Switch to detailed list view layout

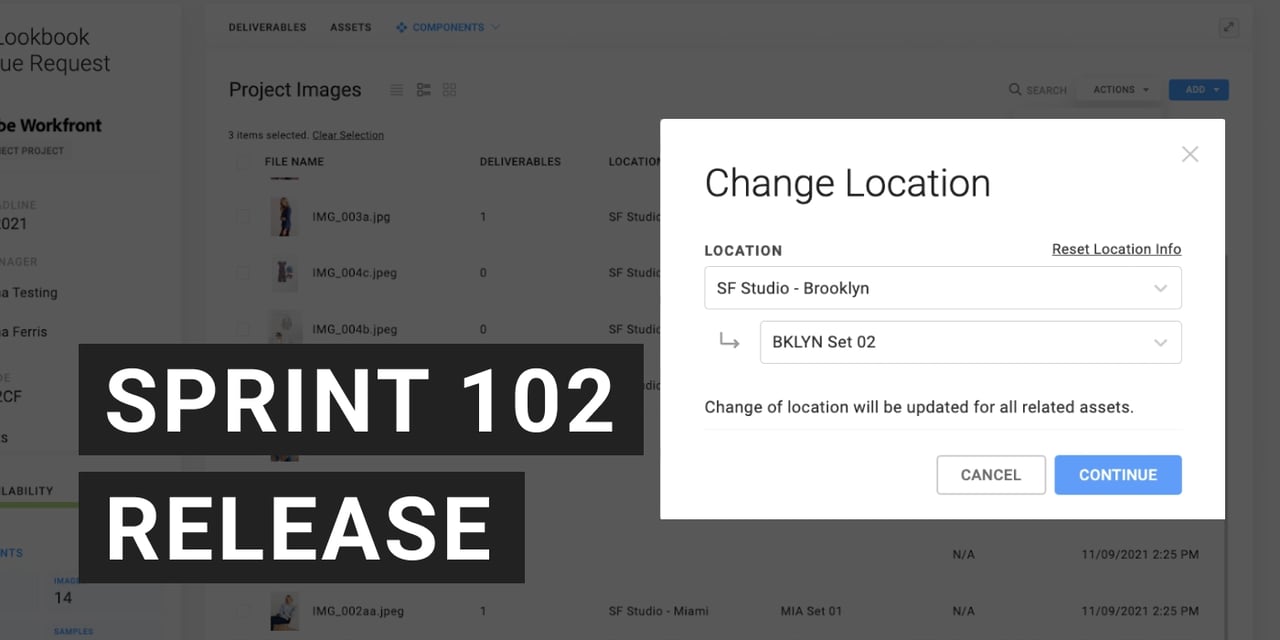pyautogui.click(x=424, y=90)
